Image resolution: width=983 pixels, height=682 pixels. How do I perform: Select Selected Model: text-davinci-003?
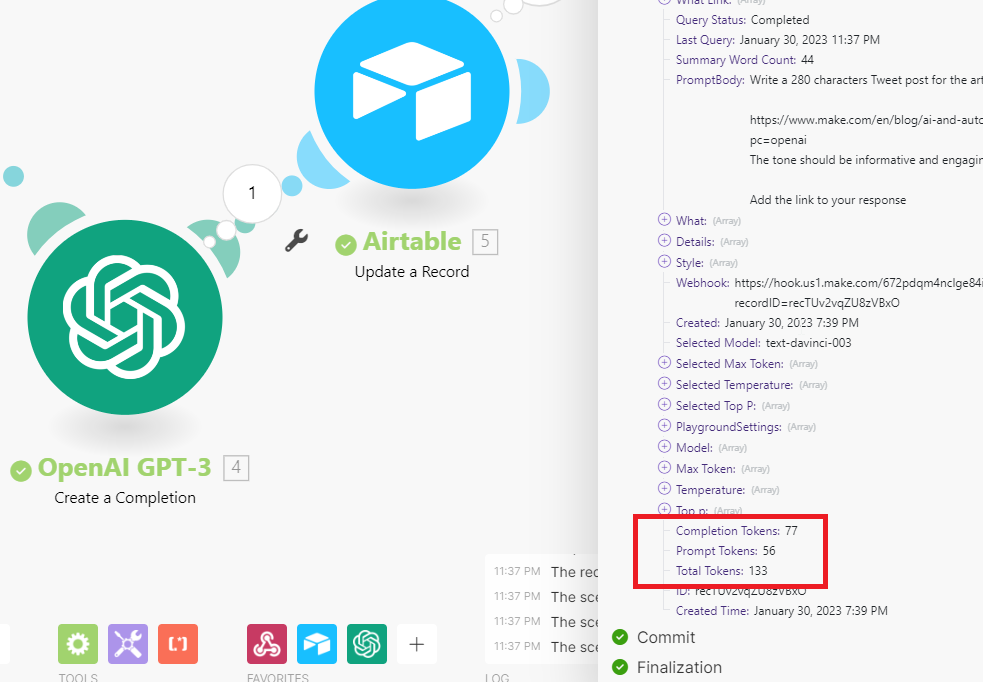[764, 343]
